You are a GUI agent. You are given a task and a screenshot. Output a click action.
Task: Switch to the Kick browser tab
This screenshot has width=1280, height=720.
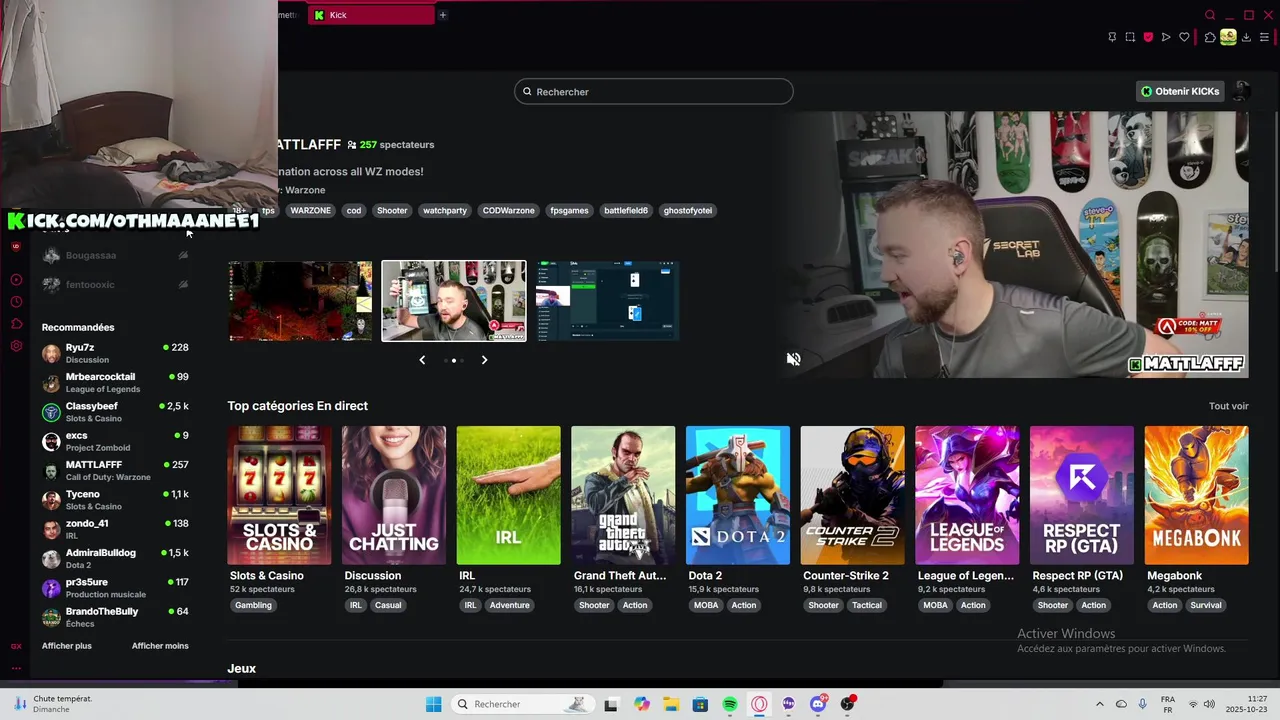pos(370,15)
